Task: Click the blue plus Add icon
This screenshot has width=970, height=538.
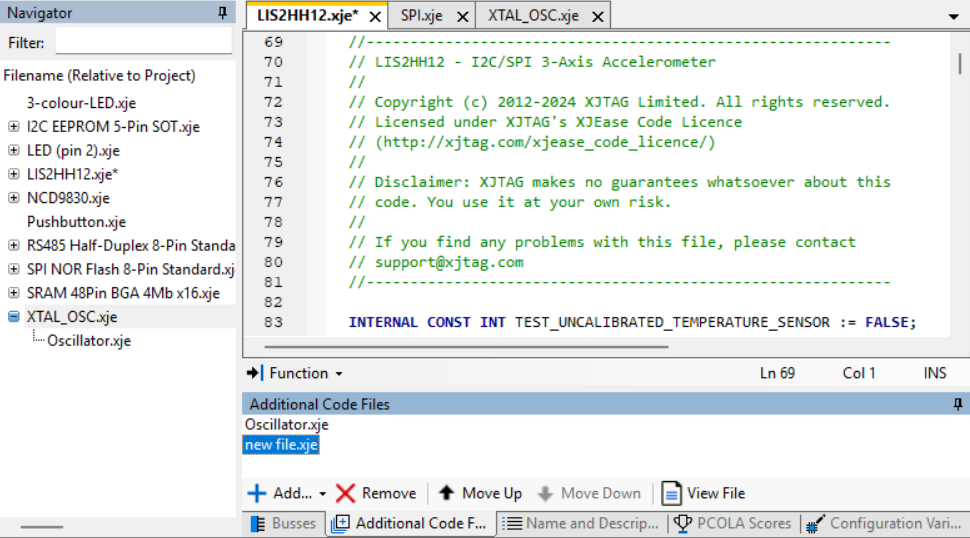Action: 257,493
